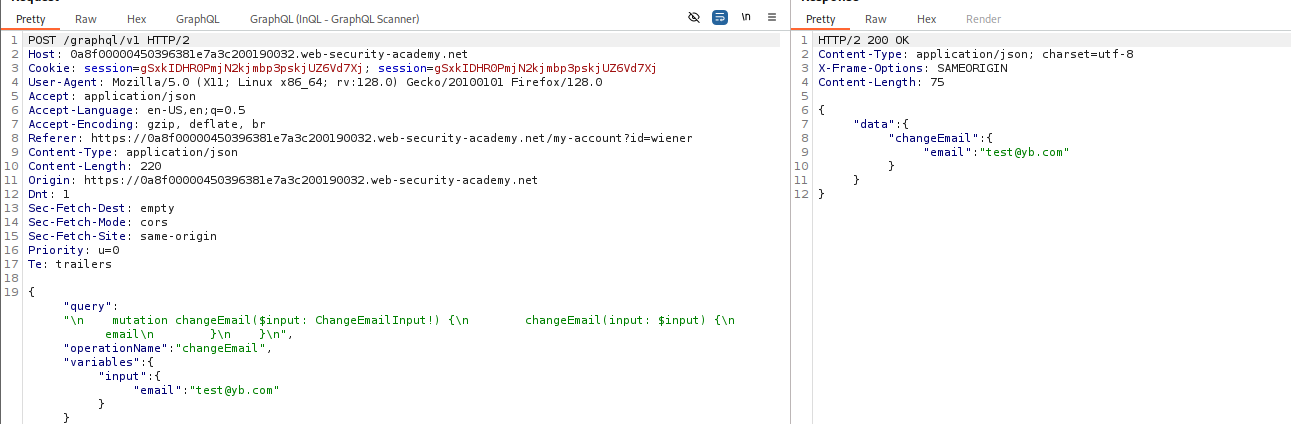Image resolution: width=1291 pixels, height=424 pixels.
Task: Click the Referer URL in the request
Action: (391, 138)
